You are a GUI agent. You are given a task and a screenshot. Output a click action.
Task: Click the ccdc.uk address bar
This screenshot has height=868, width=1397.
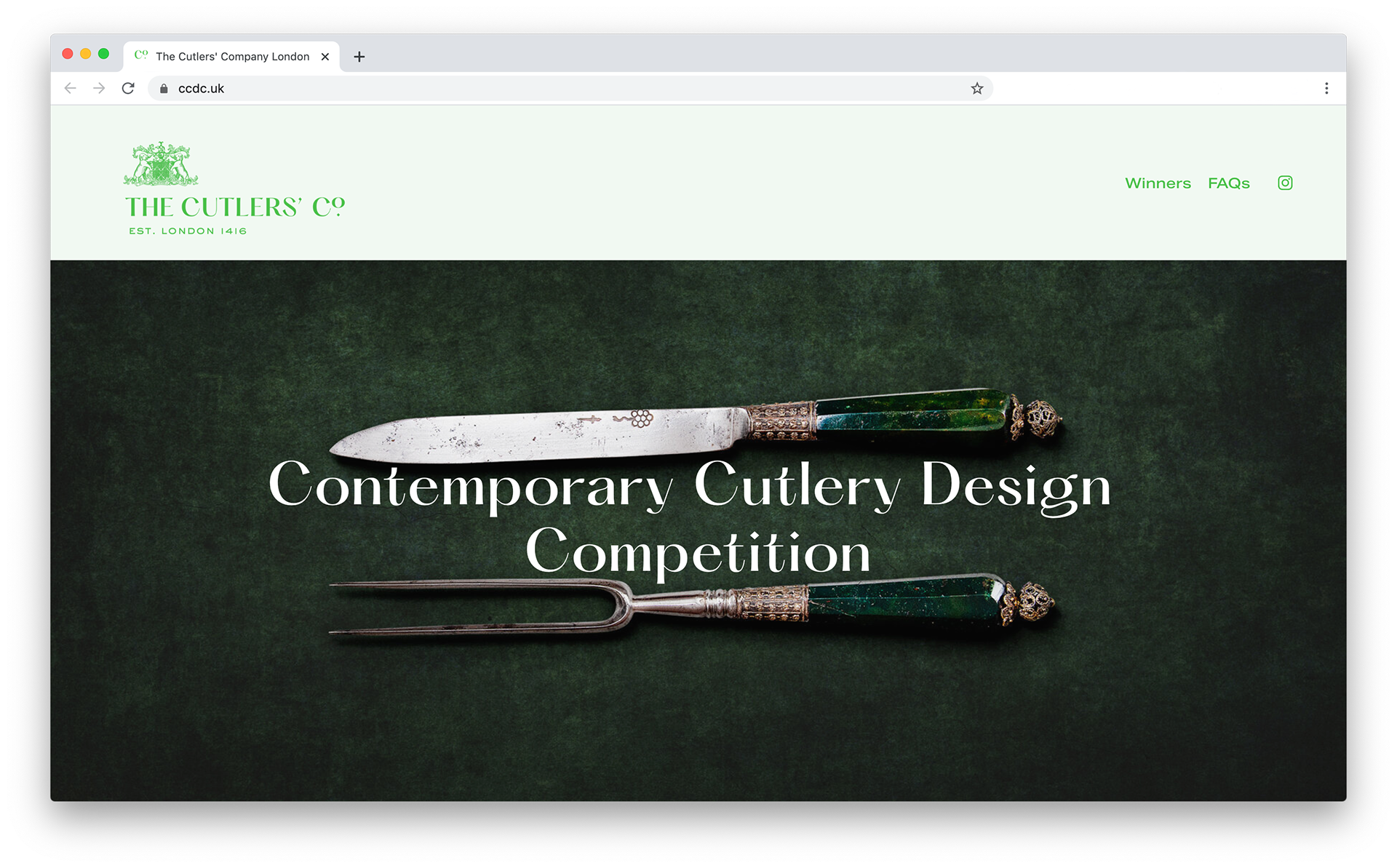click(x=570, y=88)
